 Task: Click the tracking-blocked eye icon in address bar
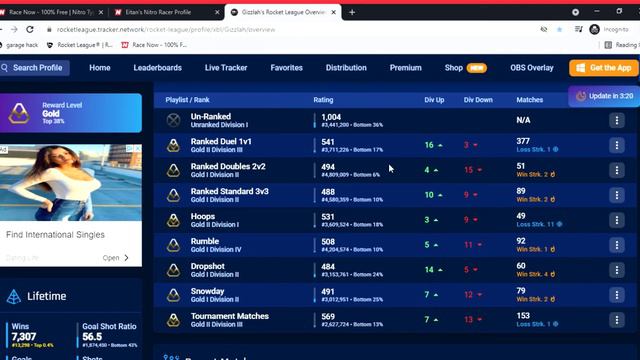coord(543,29)
